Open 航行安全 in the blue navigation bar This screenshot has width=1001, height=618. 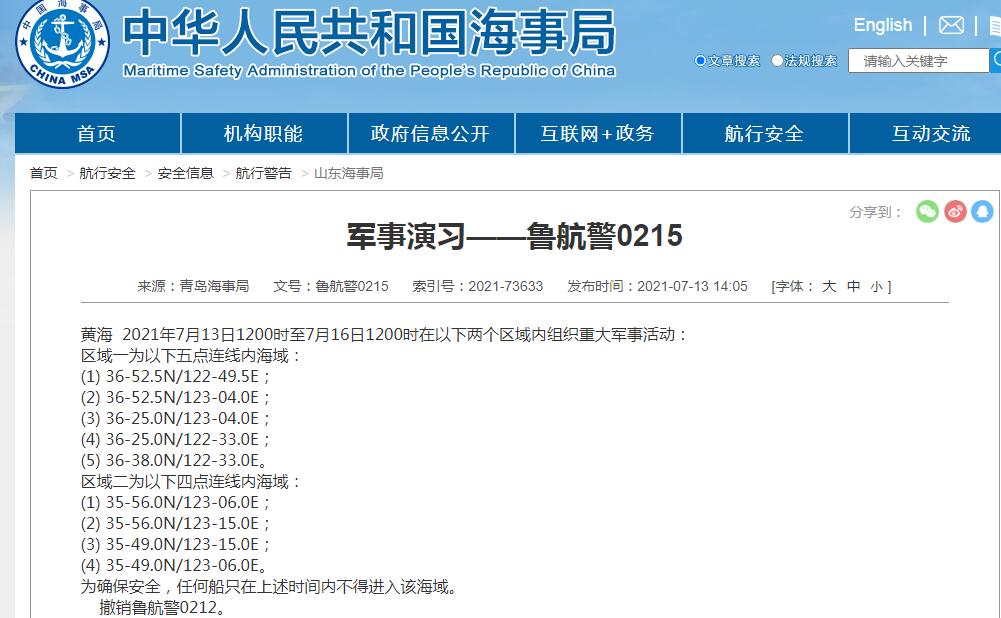pos(764,133)
